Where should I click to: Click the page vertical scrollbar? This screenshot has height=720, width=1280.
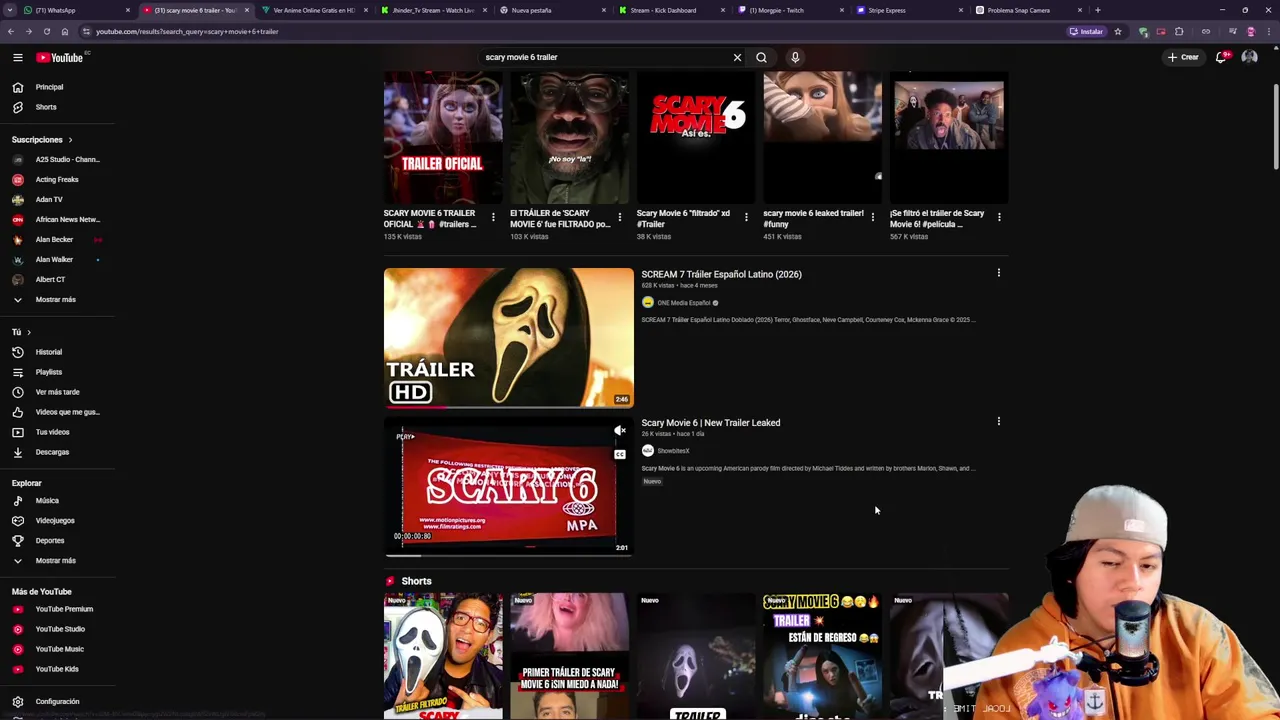click(x=1275, y=125)
